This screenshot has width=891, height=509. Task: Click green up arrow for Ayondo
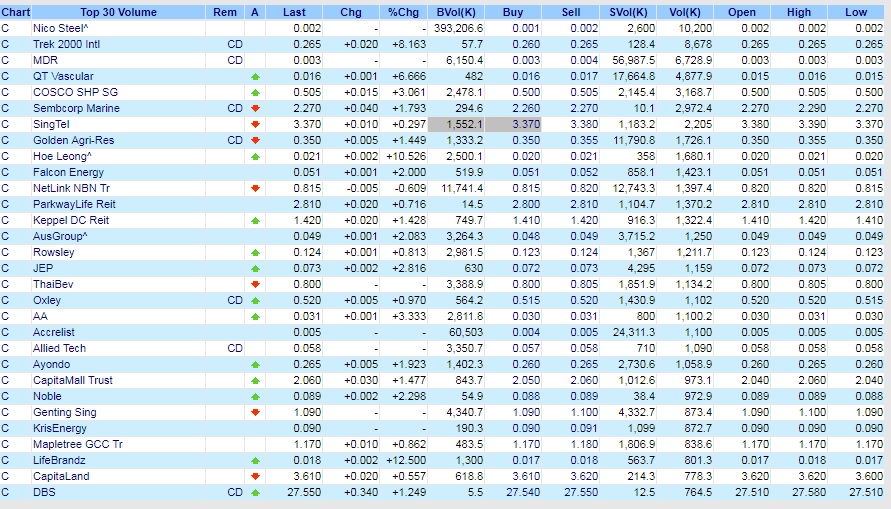[255, 365]
